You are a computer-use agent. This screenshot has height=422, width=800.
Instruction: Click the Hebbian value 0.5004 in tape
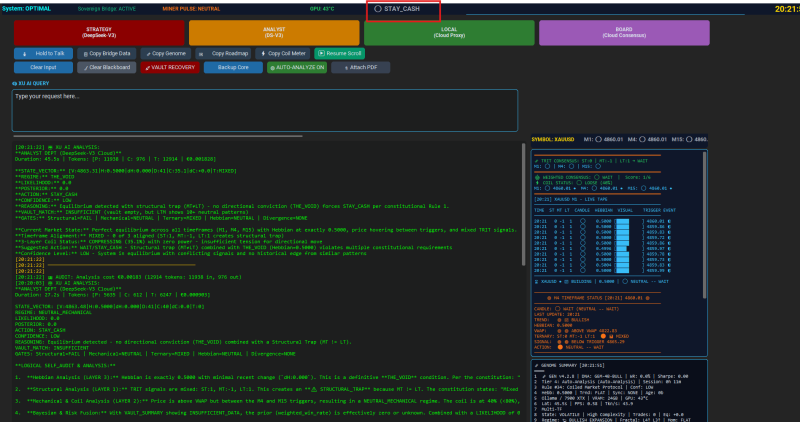click(x=604, y=265)
